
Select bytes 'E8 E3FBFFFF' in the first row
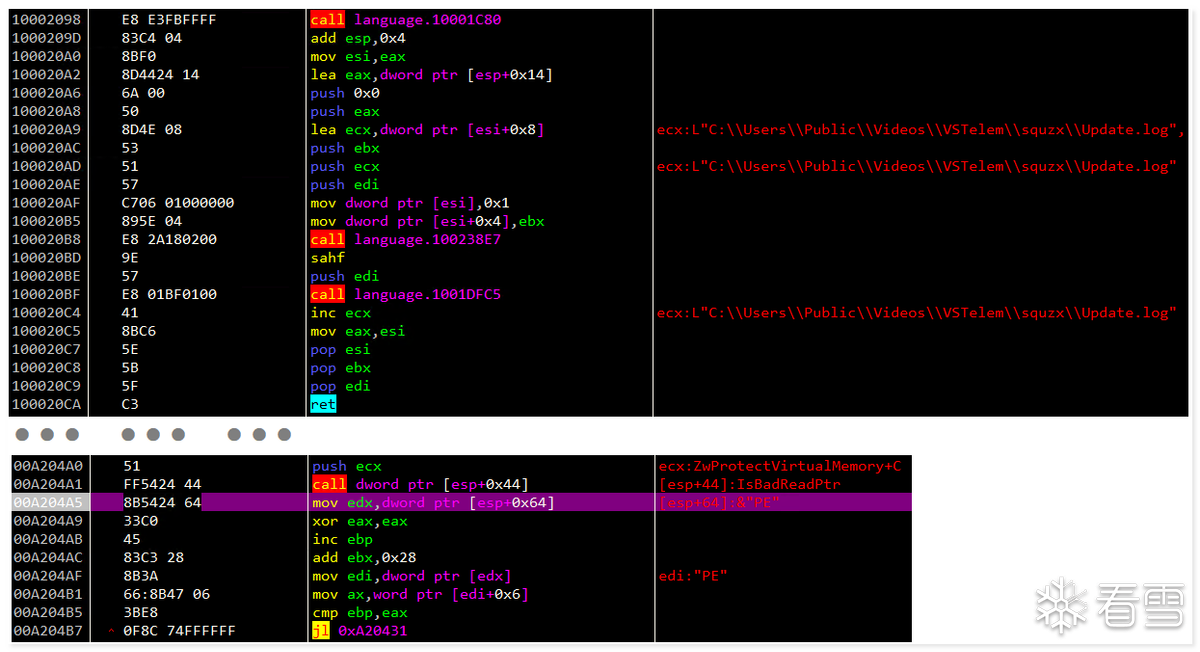[x=168, y=20]
